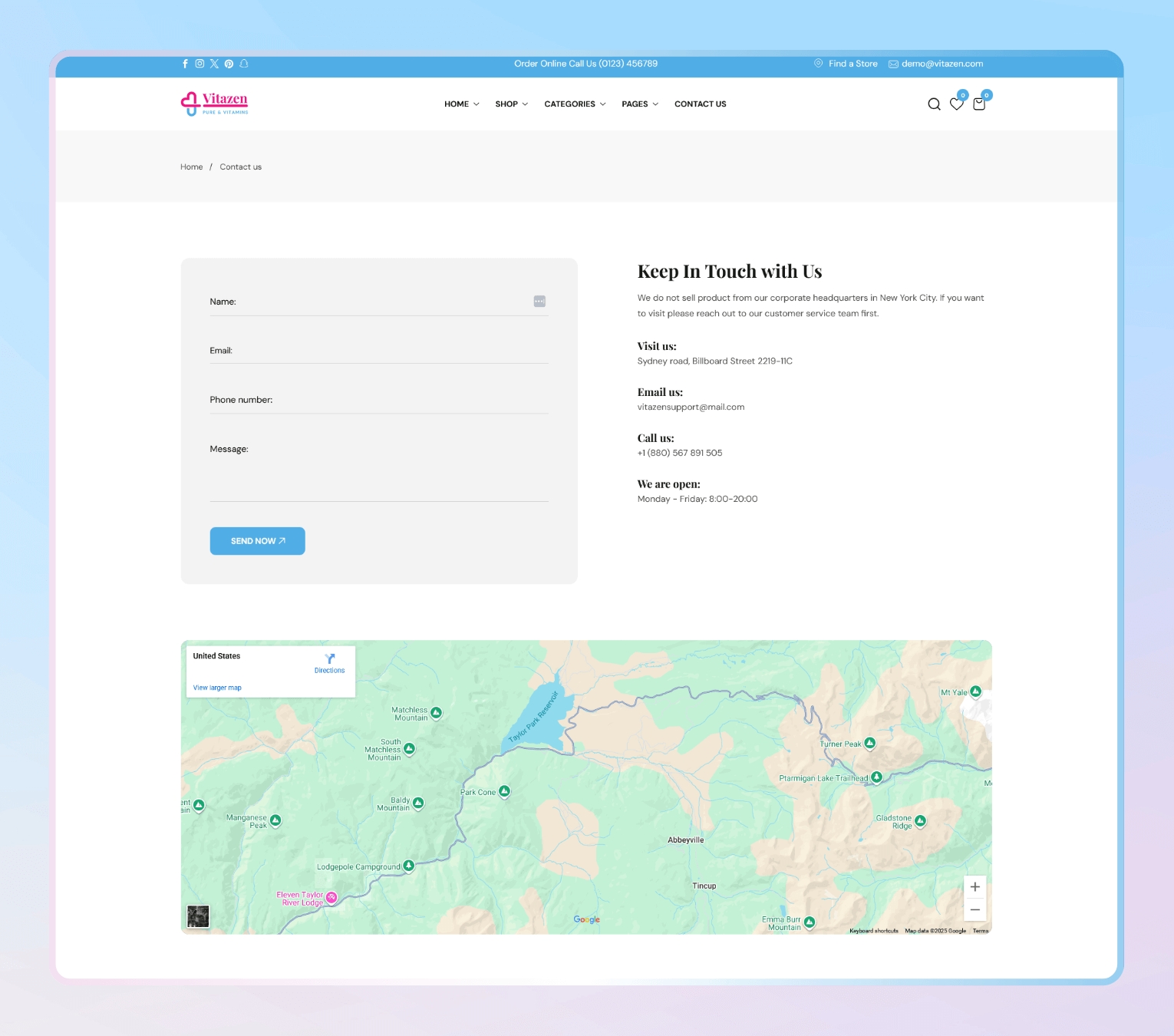The image size is (1174, 1036).
Task: Expand the HOME menu dropdown
Action: tap(461, 104)
